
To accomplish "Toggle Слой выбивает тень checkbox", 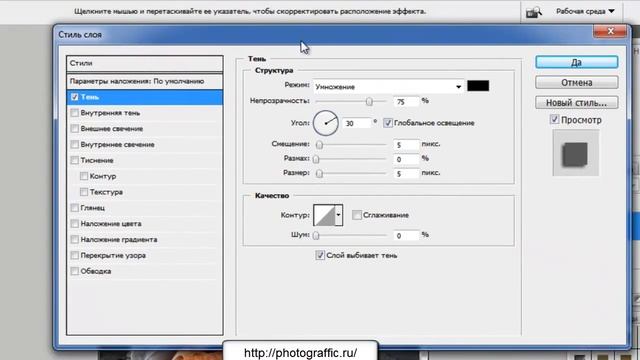I will pos(320,256).
